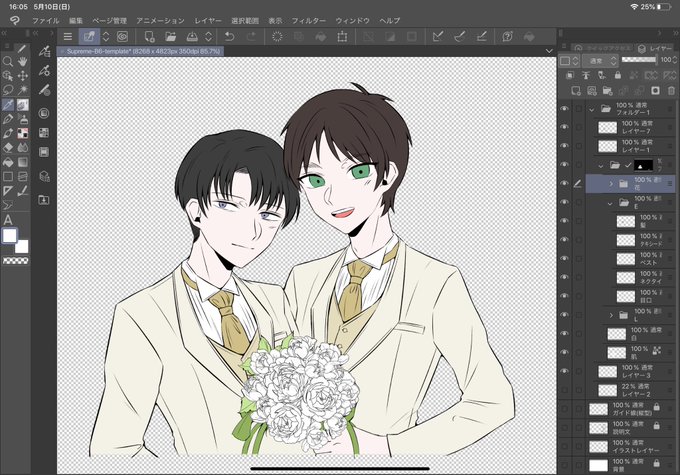
Task: Select the Move layer tool
Action: tap(23, 75)
